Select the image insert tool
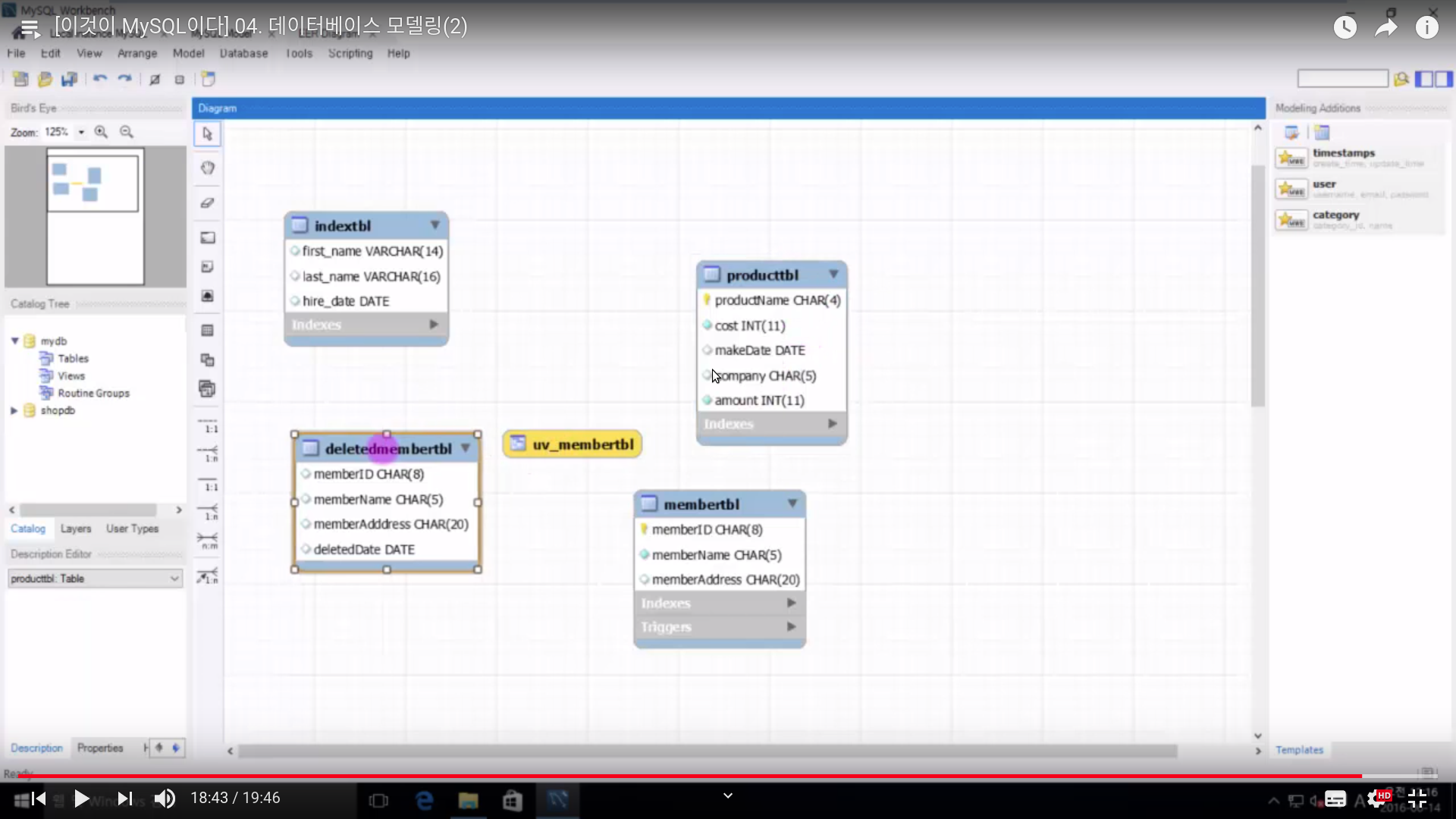Screen dimensions: 1456x819 tap(207, 296)
